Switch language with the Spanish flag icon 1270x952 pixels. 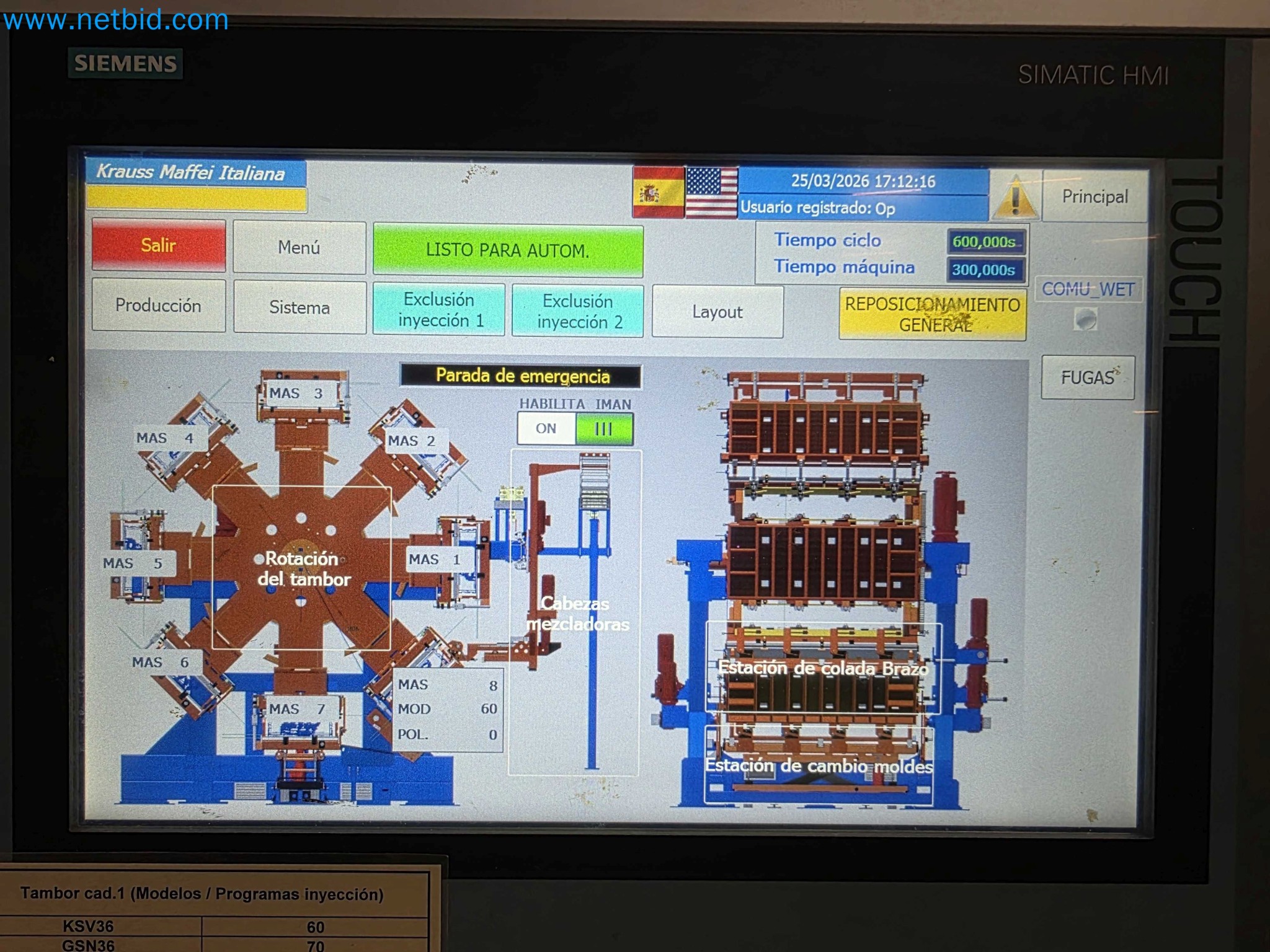[658, 192]
